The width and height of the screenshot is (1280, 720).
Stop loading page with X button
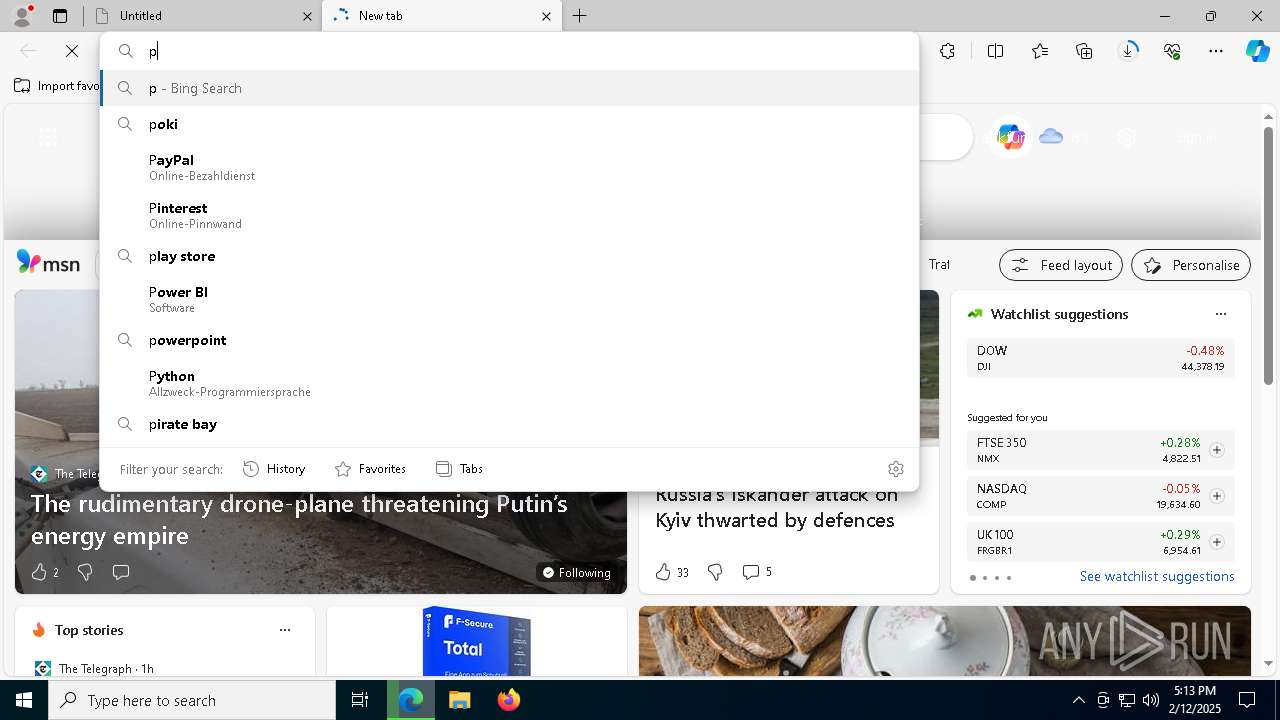72,50
